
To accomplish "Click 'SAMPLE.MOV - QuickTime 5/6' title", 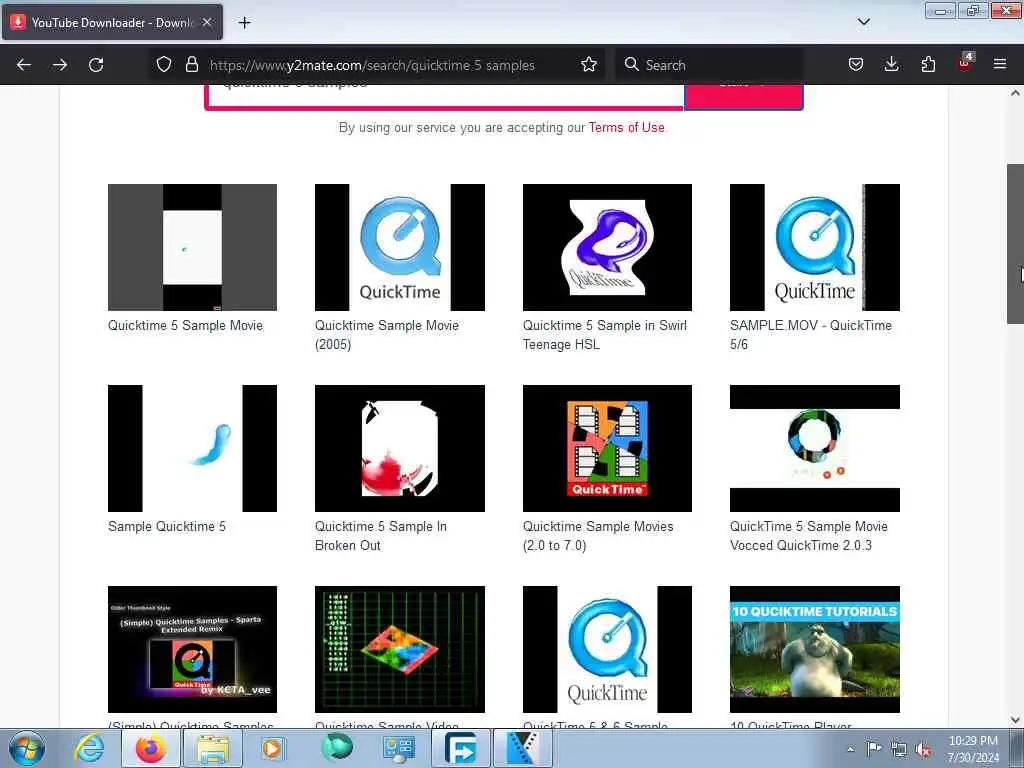I will [x=810, y=335].
